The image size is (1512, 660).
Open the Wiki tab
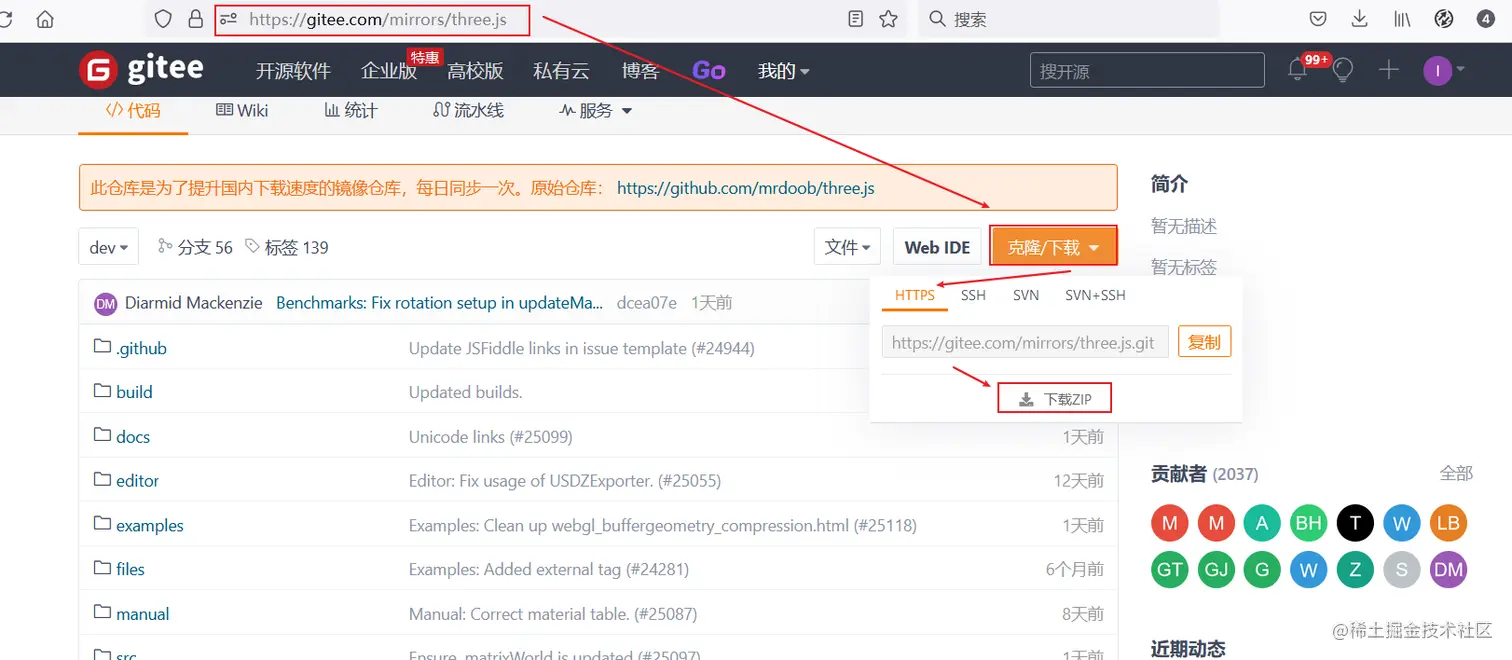click(x=242, y=110)
